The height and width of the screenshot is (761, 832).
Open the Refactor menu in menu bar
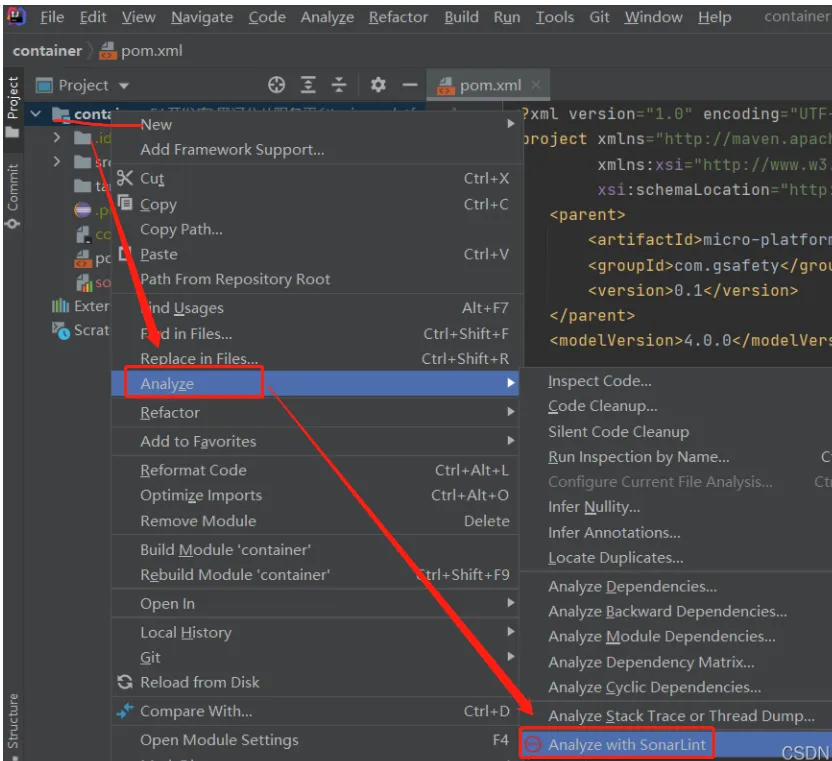pos(398,18)
